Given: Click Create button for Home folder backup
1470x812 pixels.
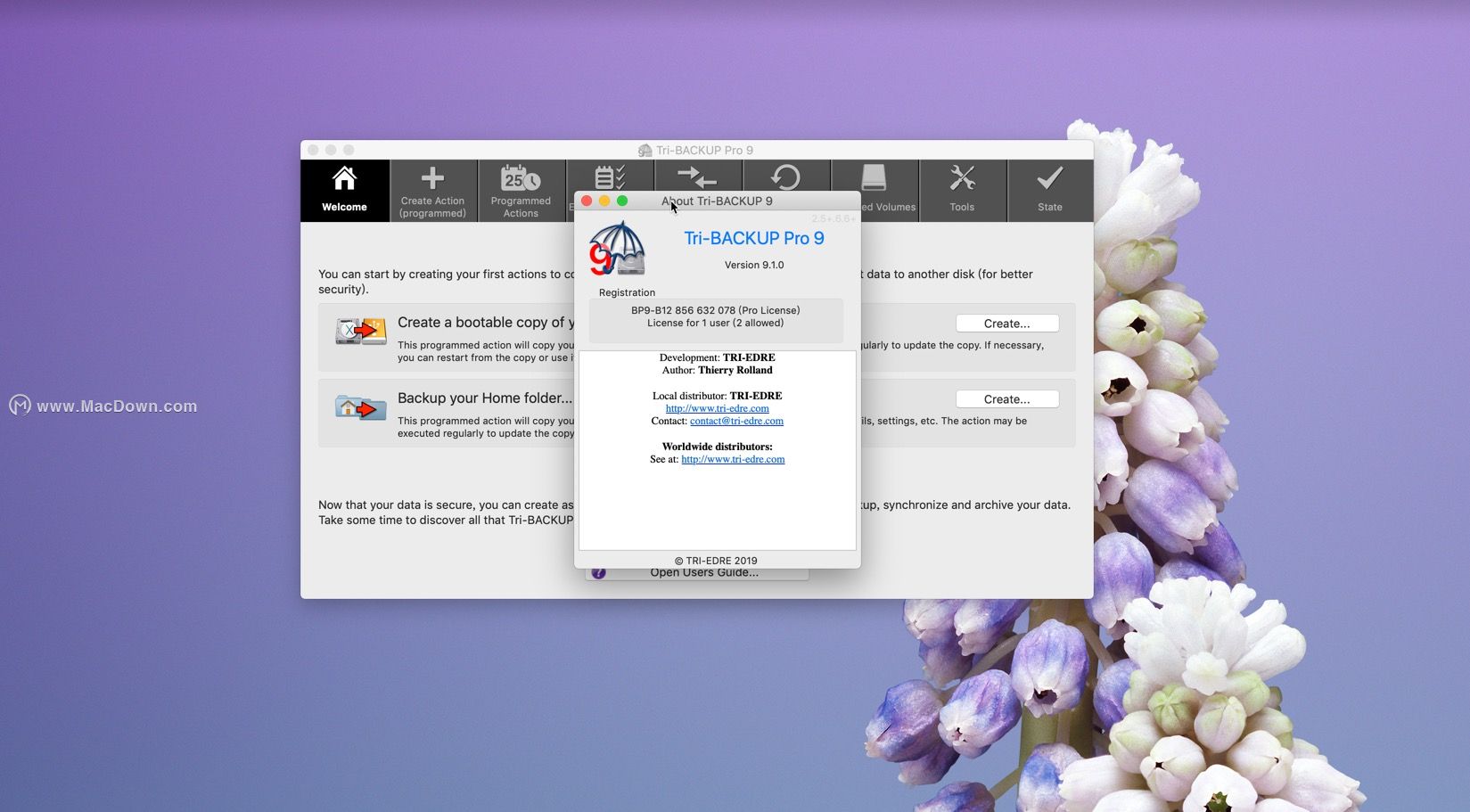Looking at the screenshot, I should [x=1006, y=399].
